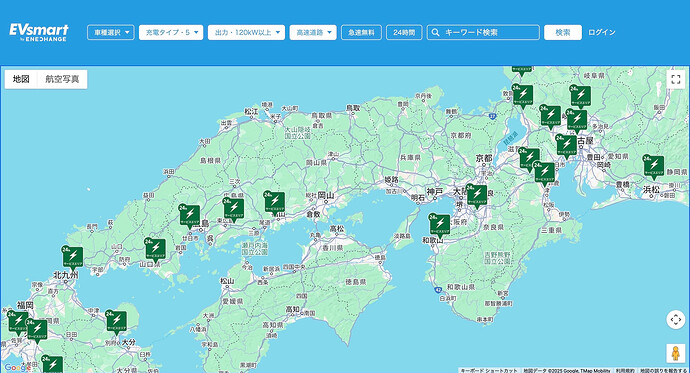Click the 高松 city label
This screenshot has width=690, height=373.
(338, 228)
